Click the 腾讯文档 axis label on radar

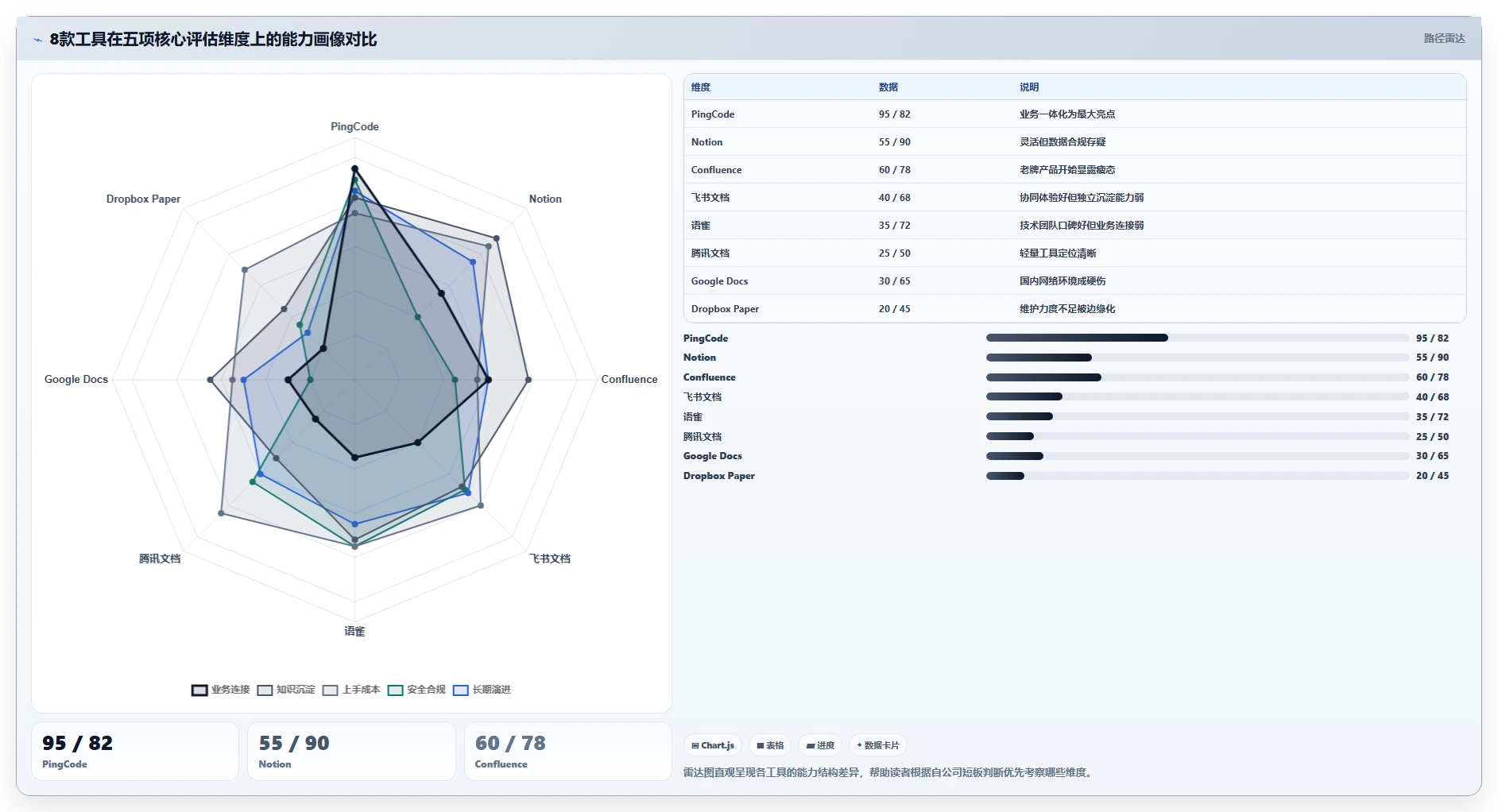click(x=160, y=559)
